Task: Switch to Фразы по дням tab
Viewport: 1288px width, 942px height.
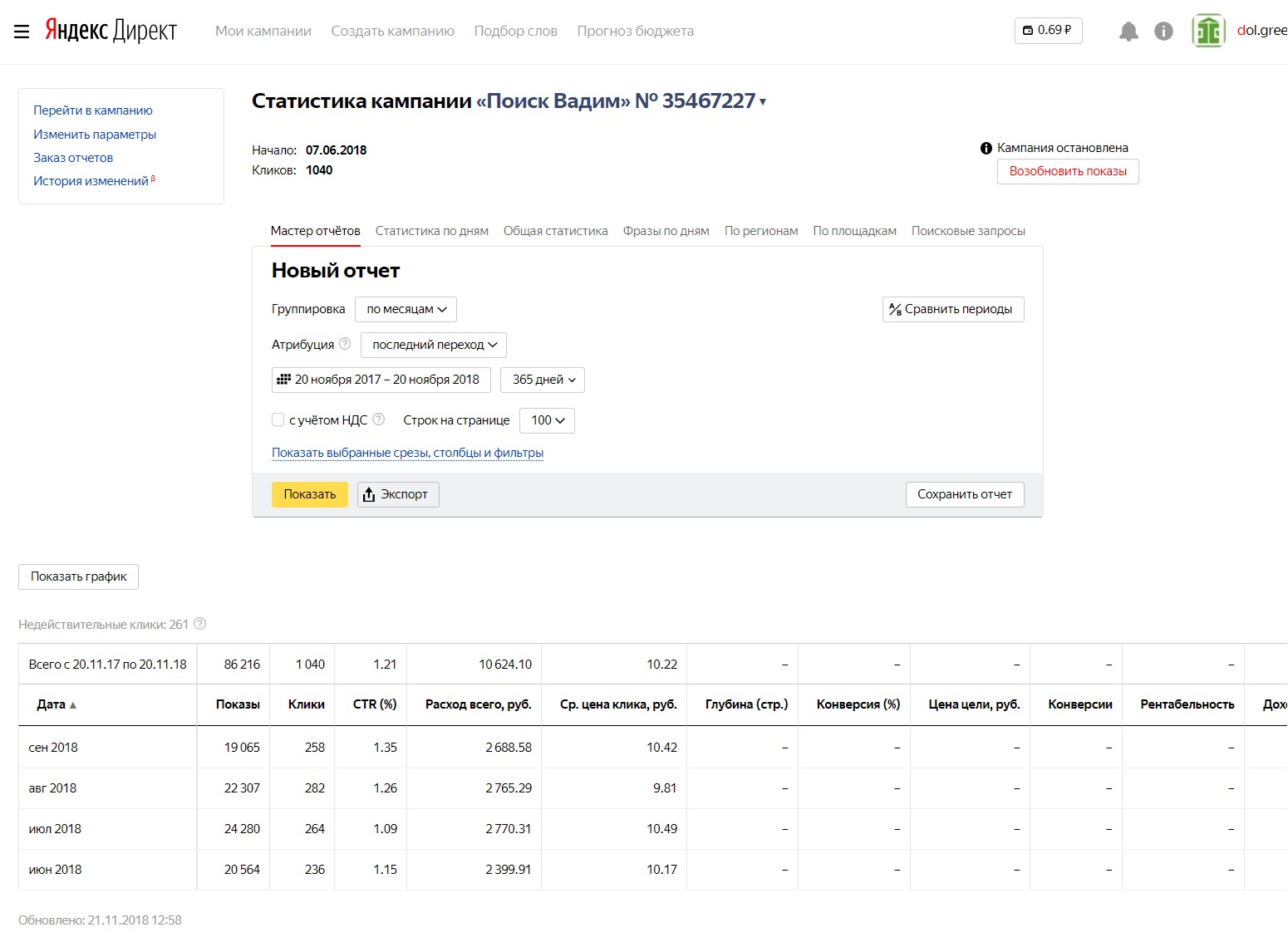Action: tap(666, 231)
